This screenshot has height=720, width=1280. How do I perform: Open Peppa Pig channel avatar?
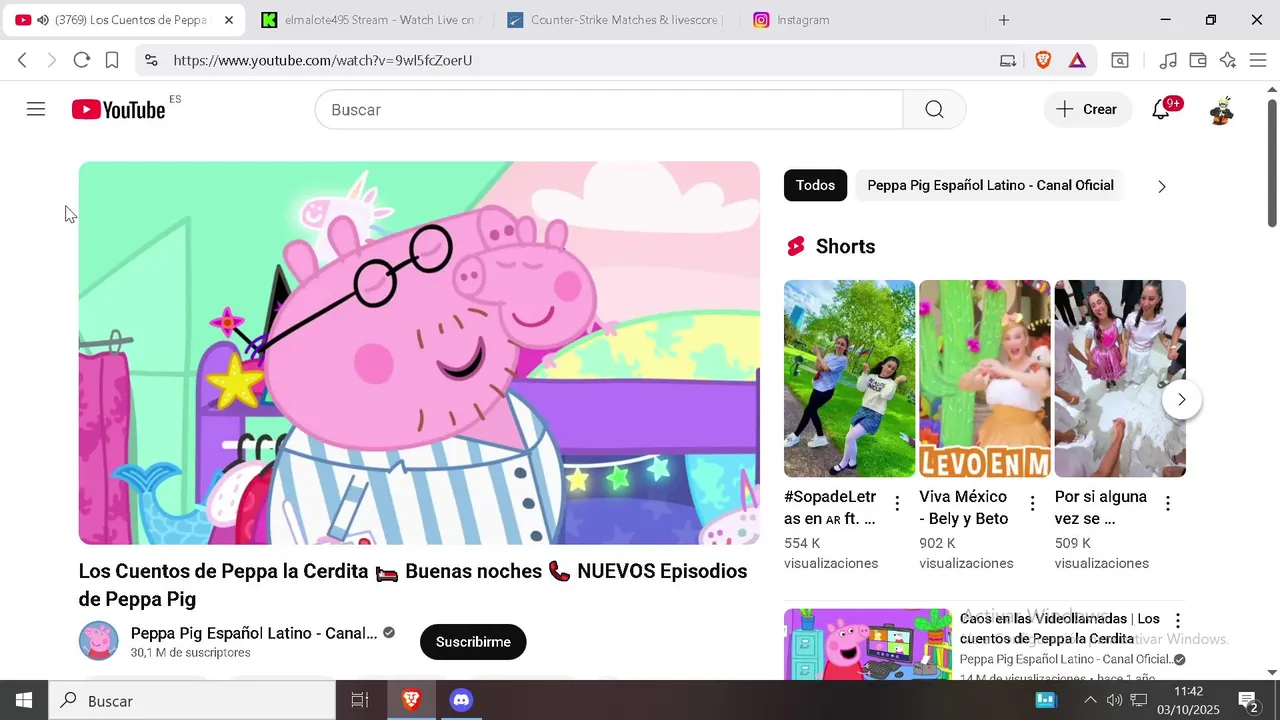(x=98, y=641)
